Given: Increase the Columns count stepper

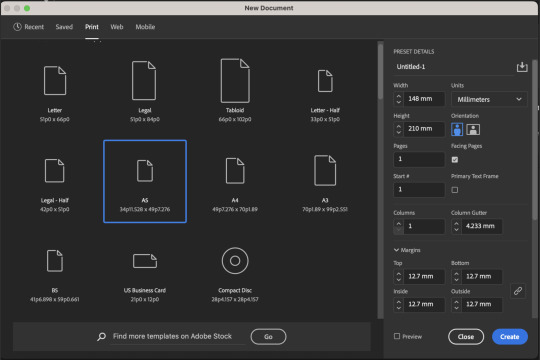Looking at the screenshot, I should (x=398, y=223).
